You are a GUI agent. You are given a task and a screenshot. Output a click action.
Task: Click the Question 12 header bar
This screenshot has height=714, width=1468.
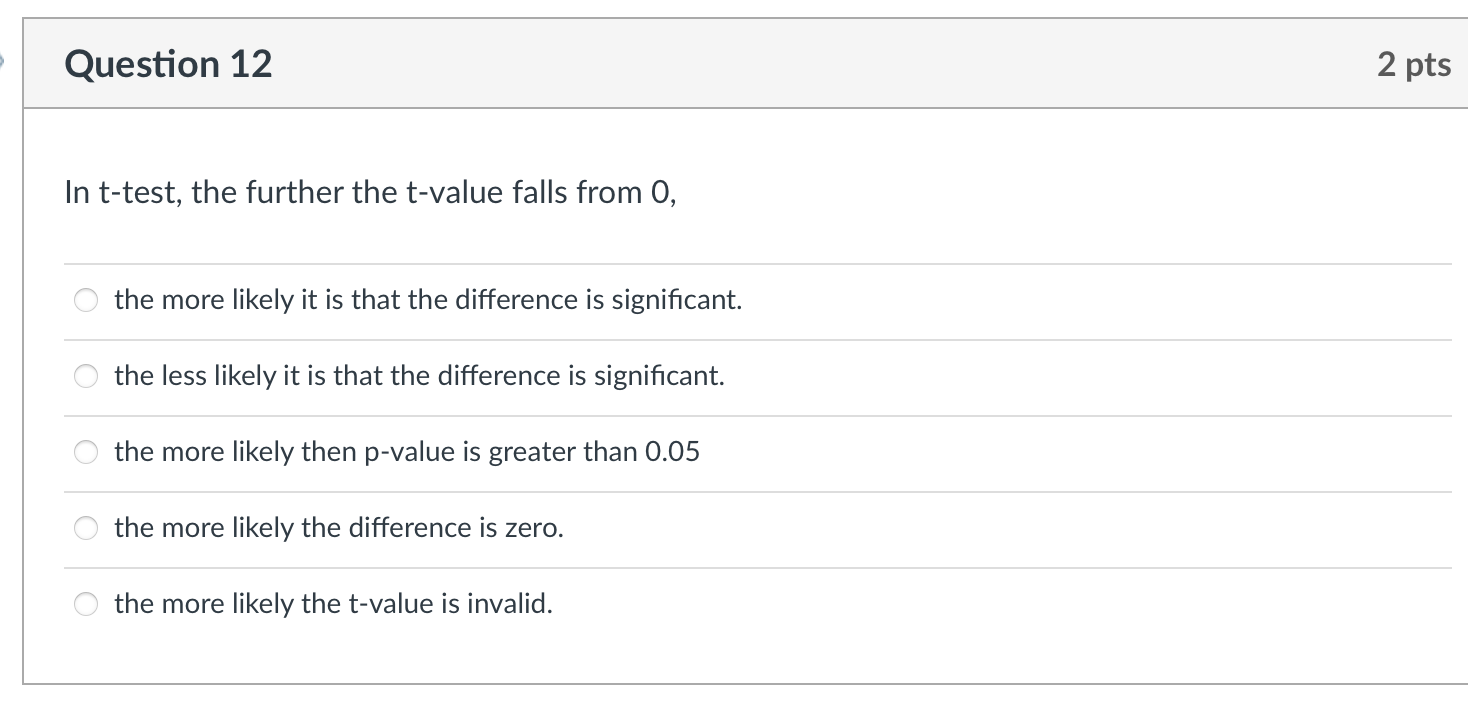pyautogui.click(x=700, y=63)
